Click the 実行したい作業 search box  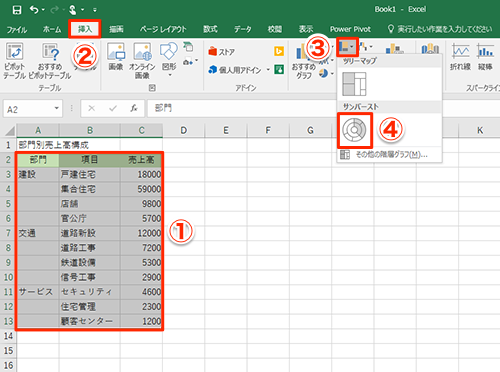(x=440, y=29)
